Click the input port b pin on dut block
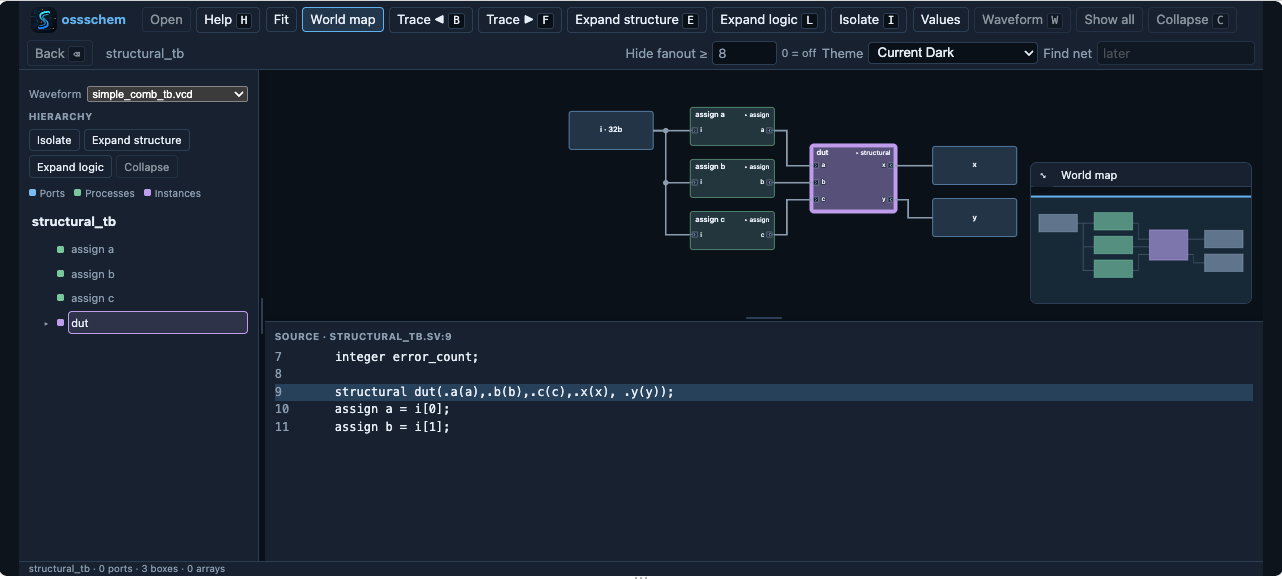The width and height of the screenshot is (1282, 579). (817, 182)
